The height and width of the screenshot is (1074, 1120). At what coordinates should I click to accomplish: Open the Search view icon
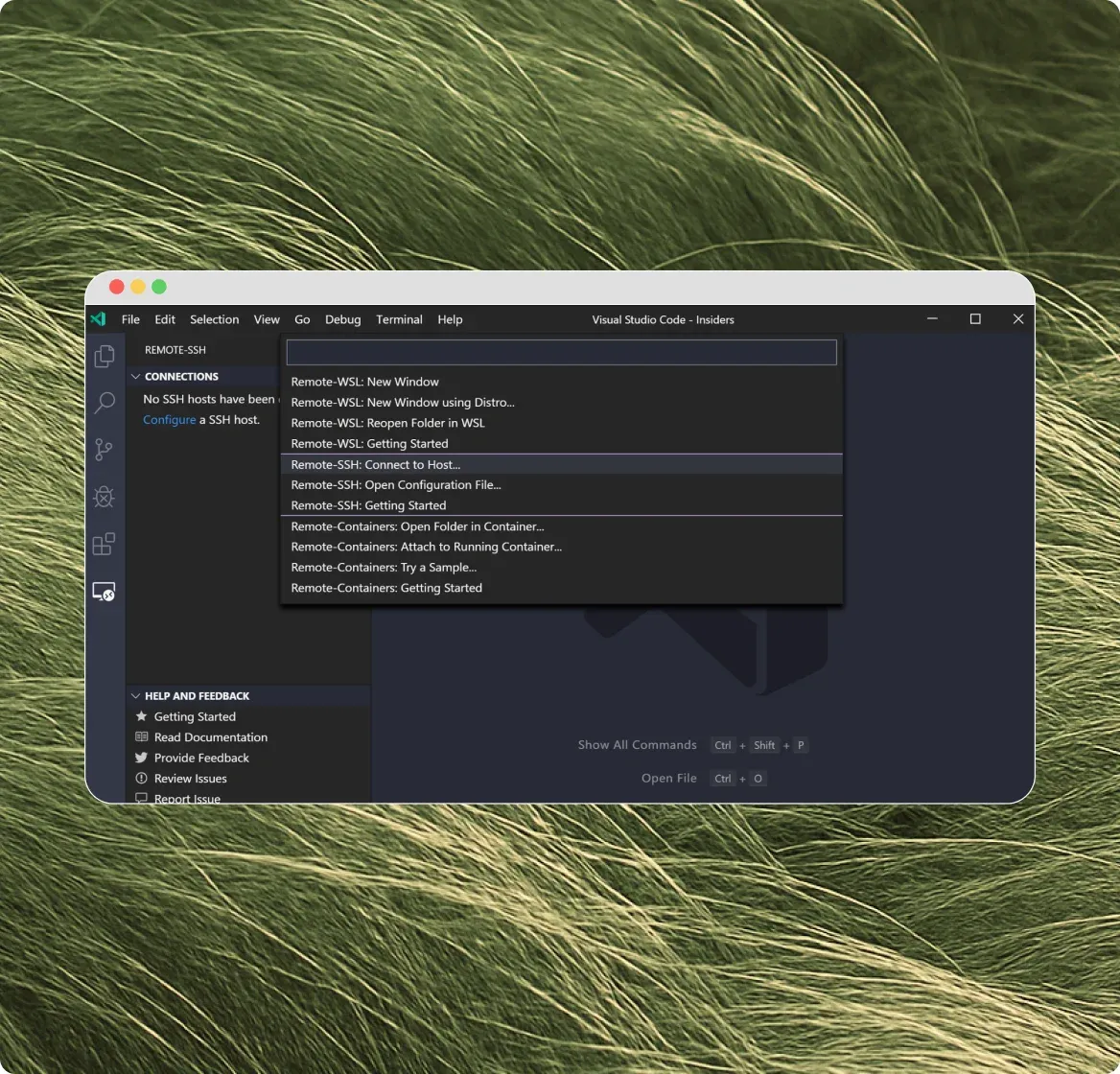[105, 403]
